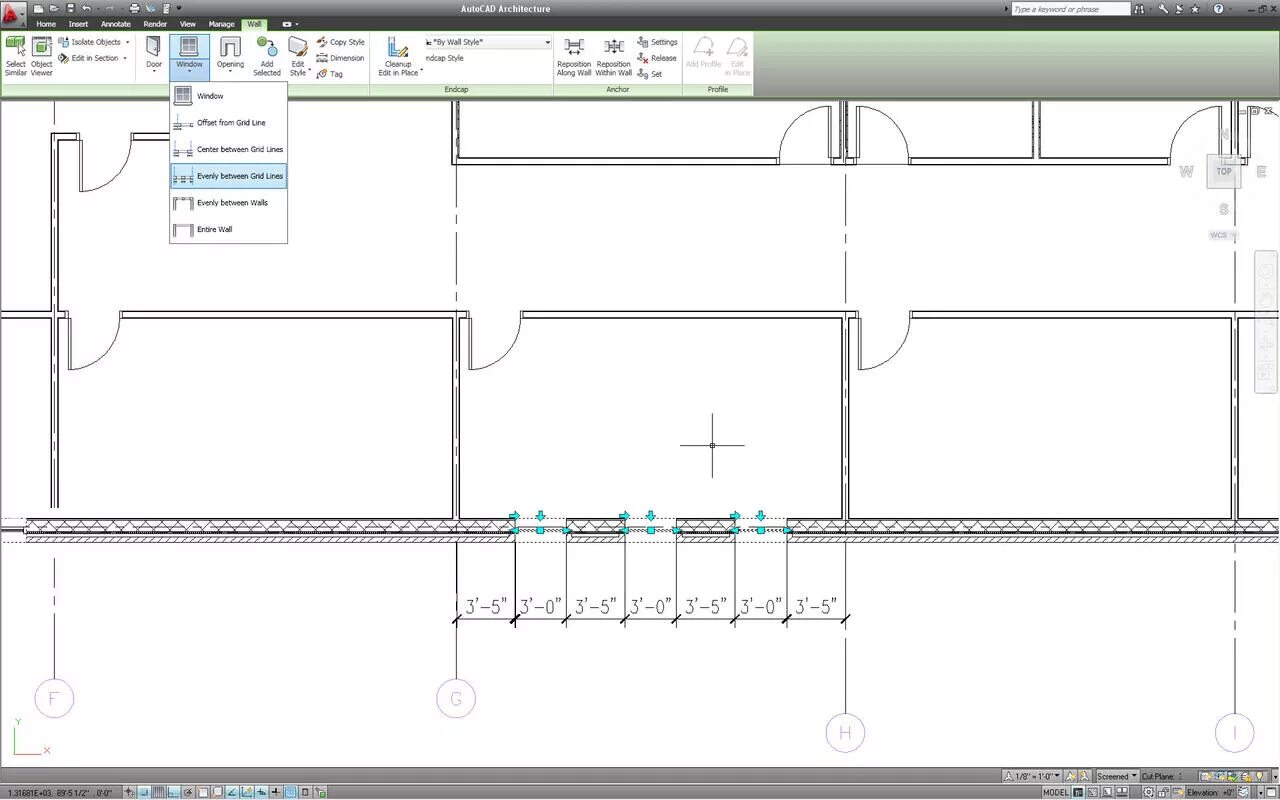The image size is (1280, 800).
Task: Click the Select Similar tool
Action: tap(16, 56)
